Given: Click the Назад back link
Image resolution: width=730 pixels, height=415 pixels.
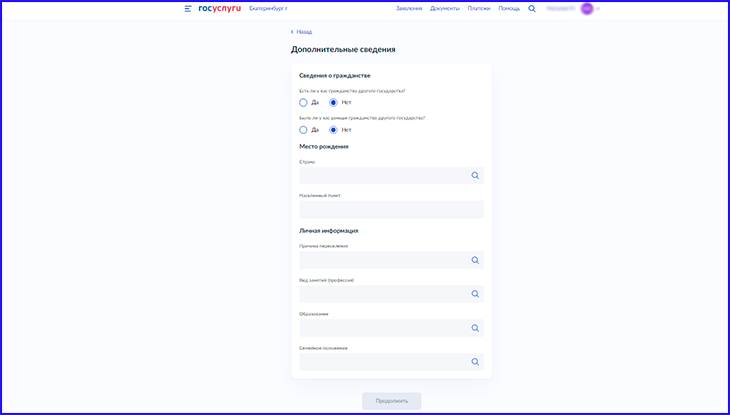Looking at the screenshot, I should [301, 32].
